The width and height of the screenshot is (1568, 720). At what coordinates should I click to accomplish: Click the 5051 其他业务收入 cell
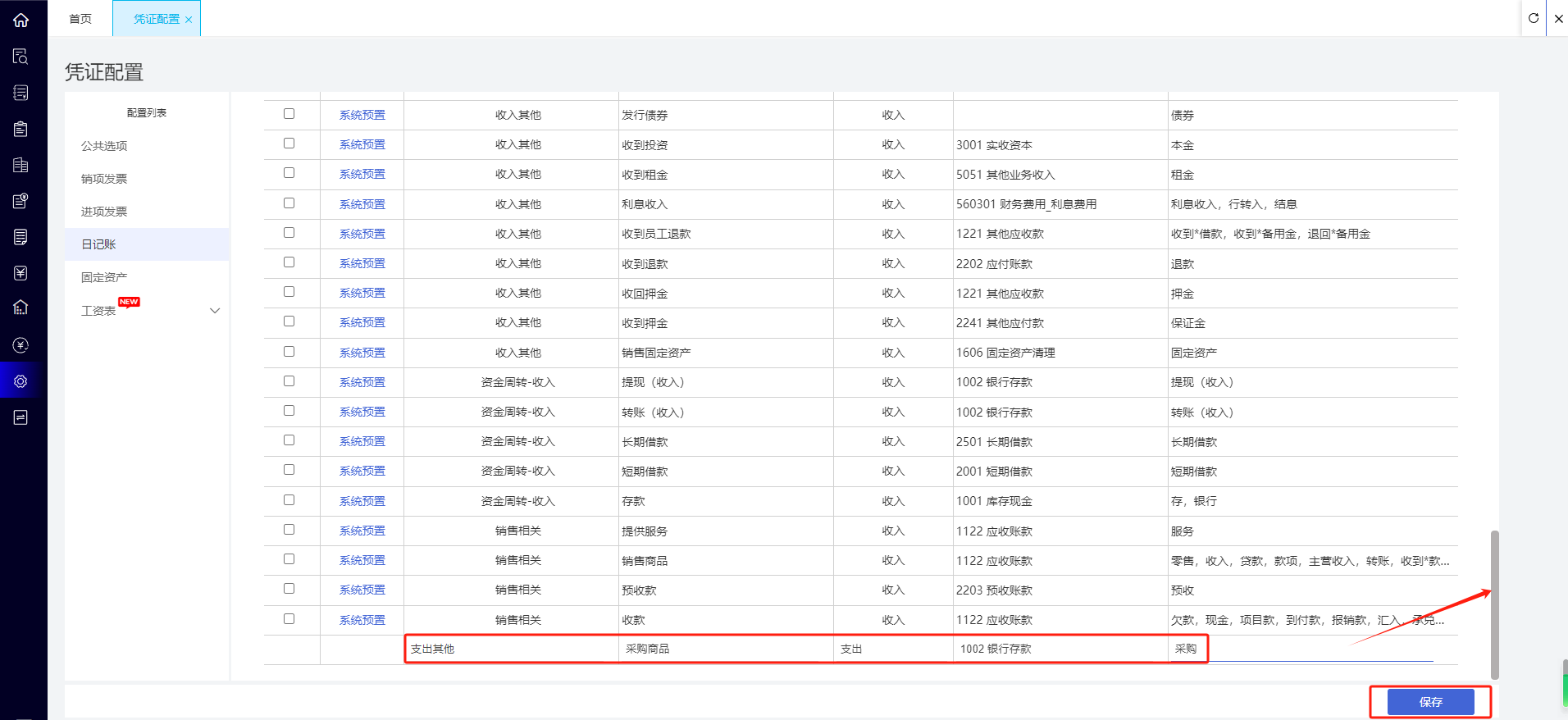[x=1060, y=175]
